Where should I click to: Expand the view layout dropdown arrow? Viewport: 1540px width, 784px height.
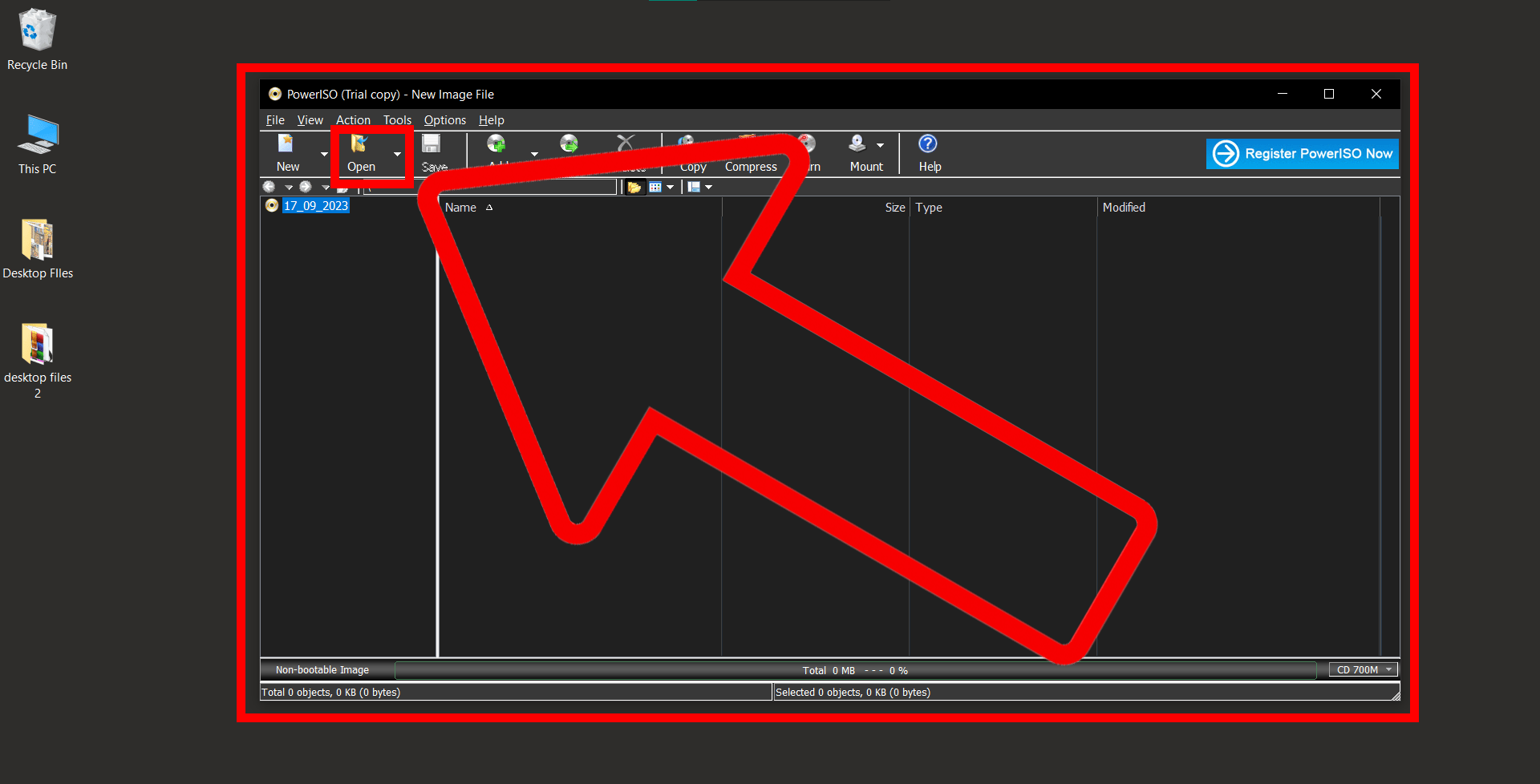(x=708, y=186)
